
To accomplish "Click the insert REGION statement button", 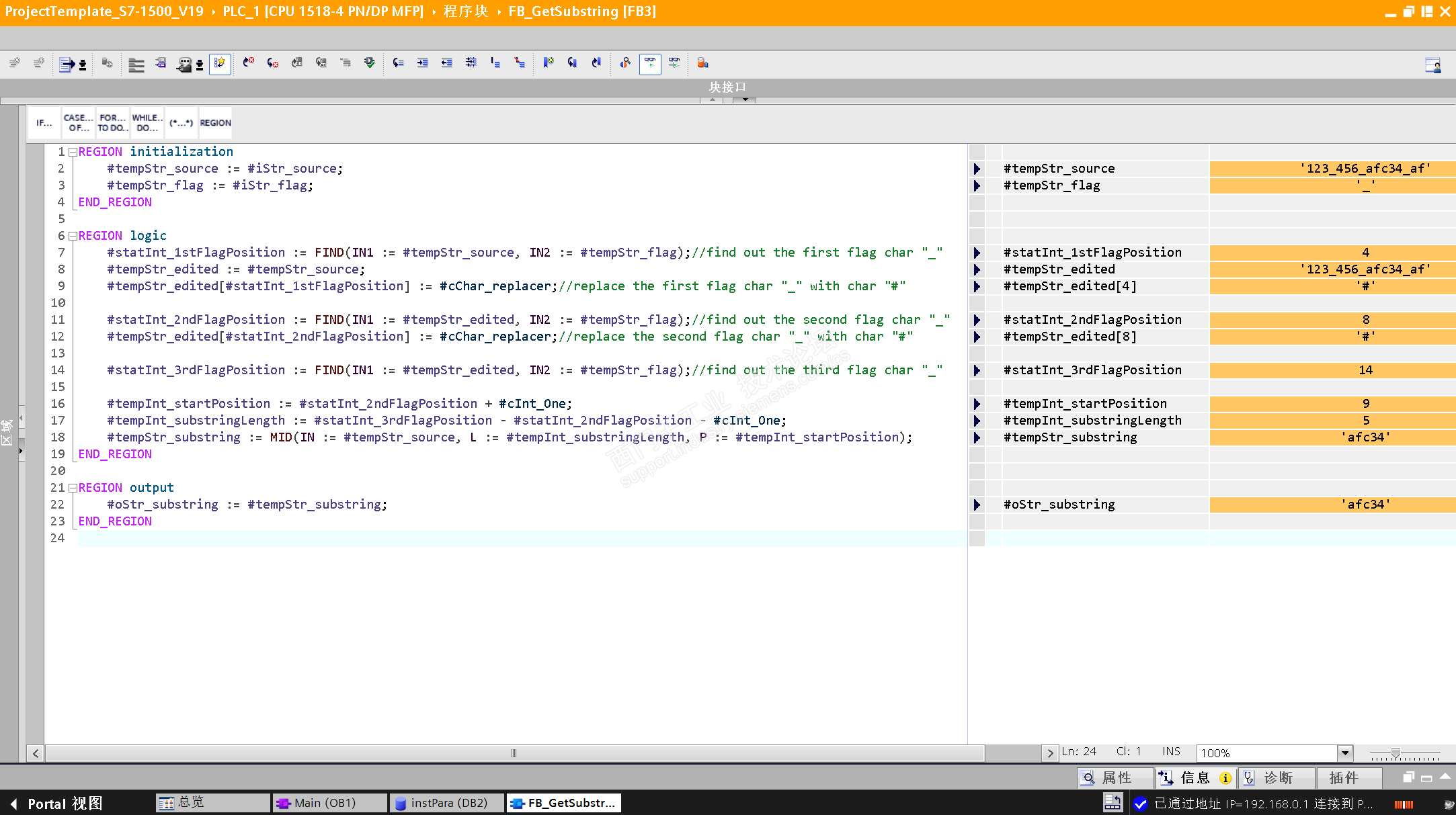I will [215, 123].
